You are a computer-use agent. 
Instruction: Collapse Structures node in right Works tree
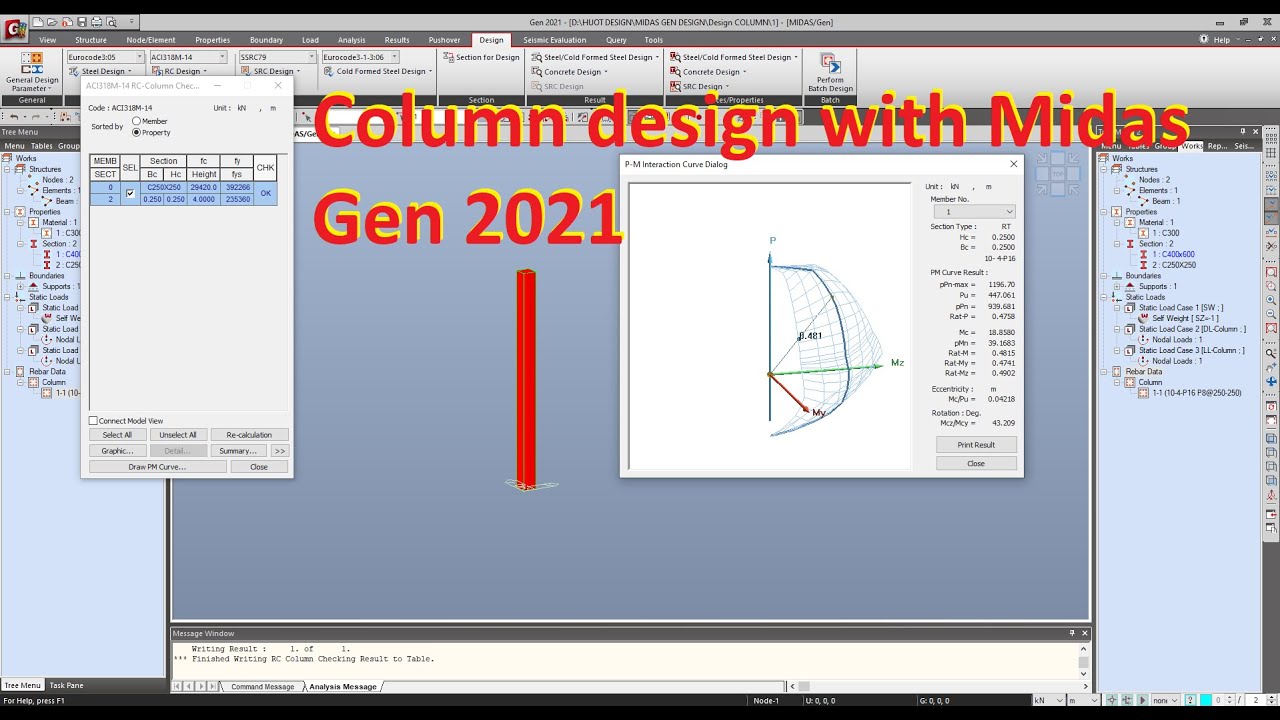(x=1104, y=169)
